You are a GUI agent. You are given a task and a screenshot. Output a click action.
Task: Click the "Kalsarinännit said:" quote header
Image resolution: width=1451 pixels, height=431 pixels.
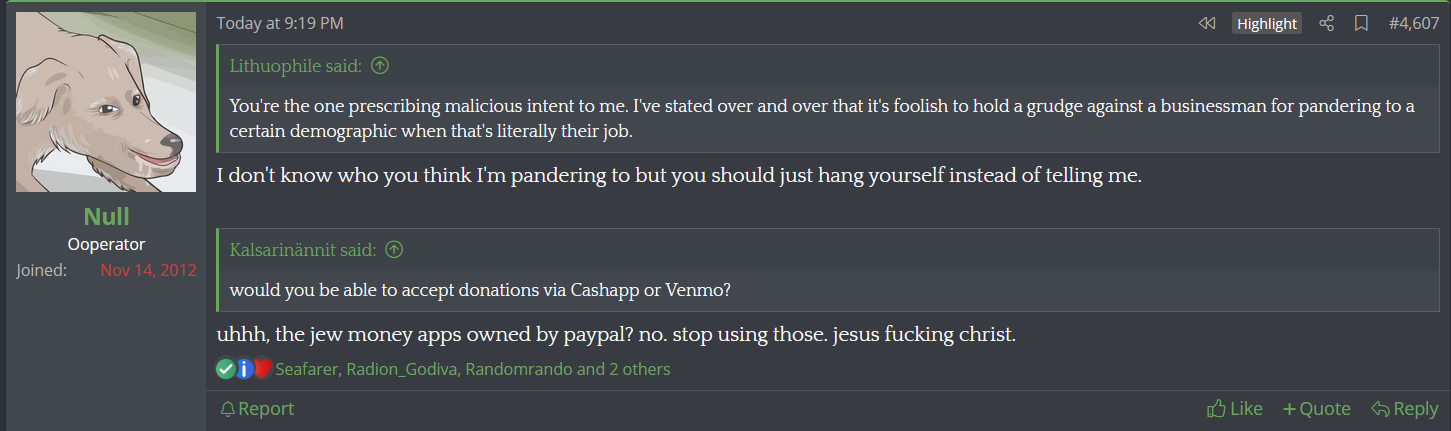tap(303, 250)
